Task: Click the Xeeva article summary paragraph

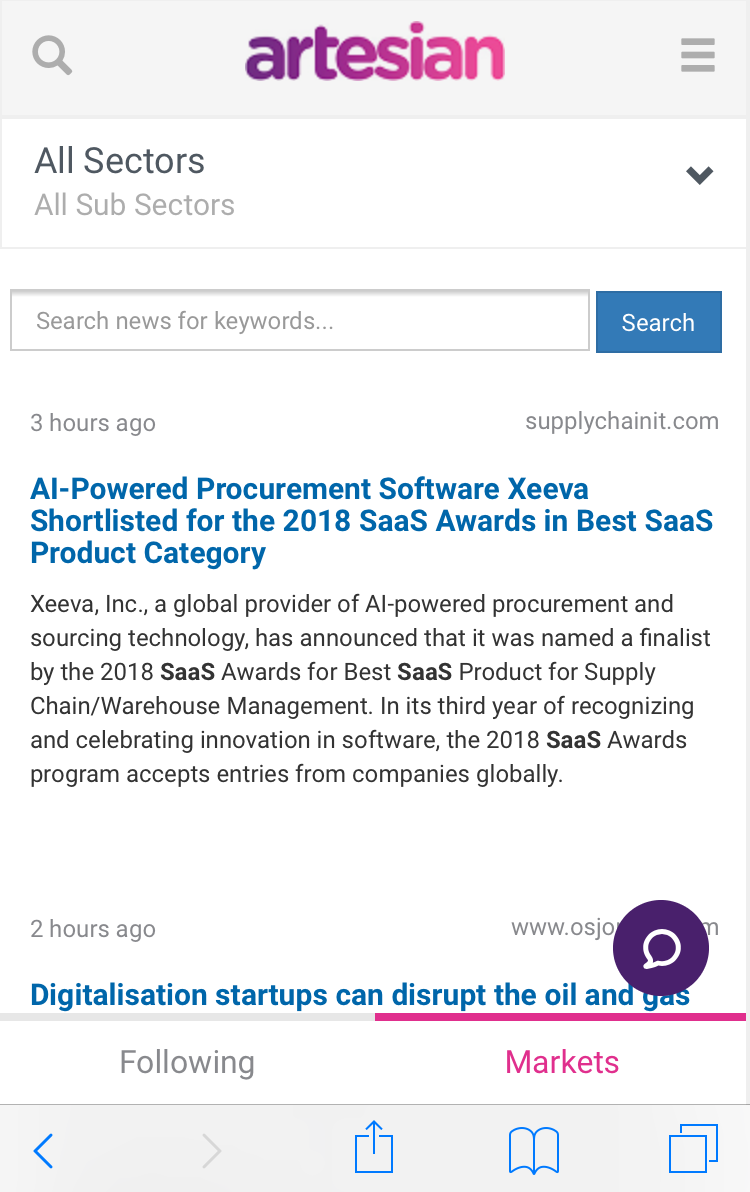Action: (x=371, y=689)
